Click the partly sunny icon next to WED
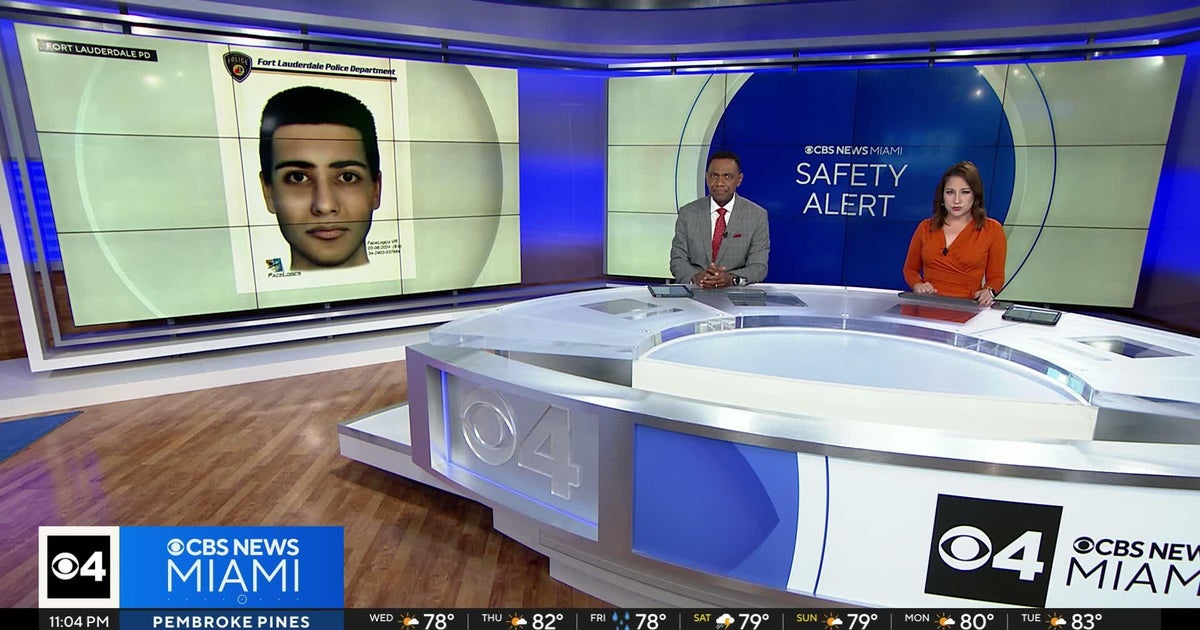Image resolution: width=1200 pixels, height=630 pixels. (x=410, y=621)
